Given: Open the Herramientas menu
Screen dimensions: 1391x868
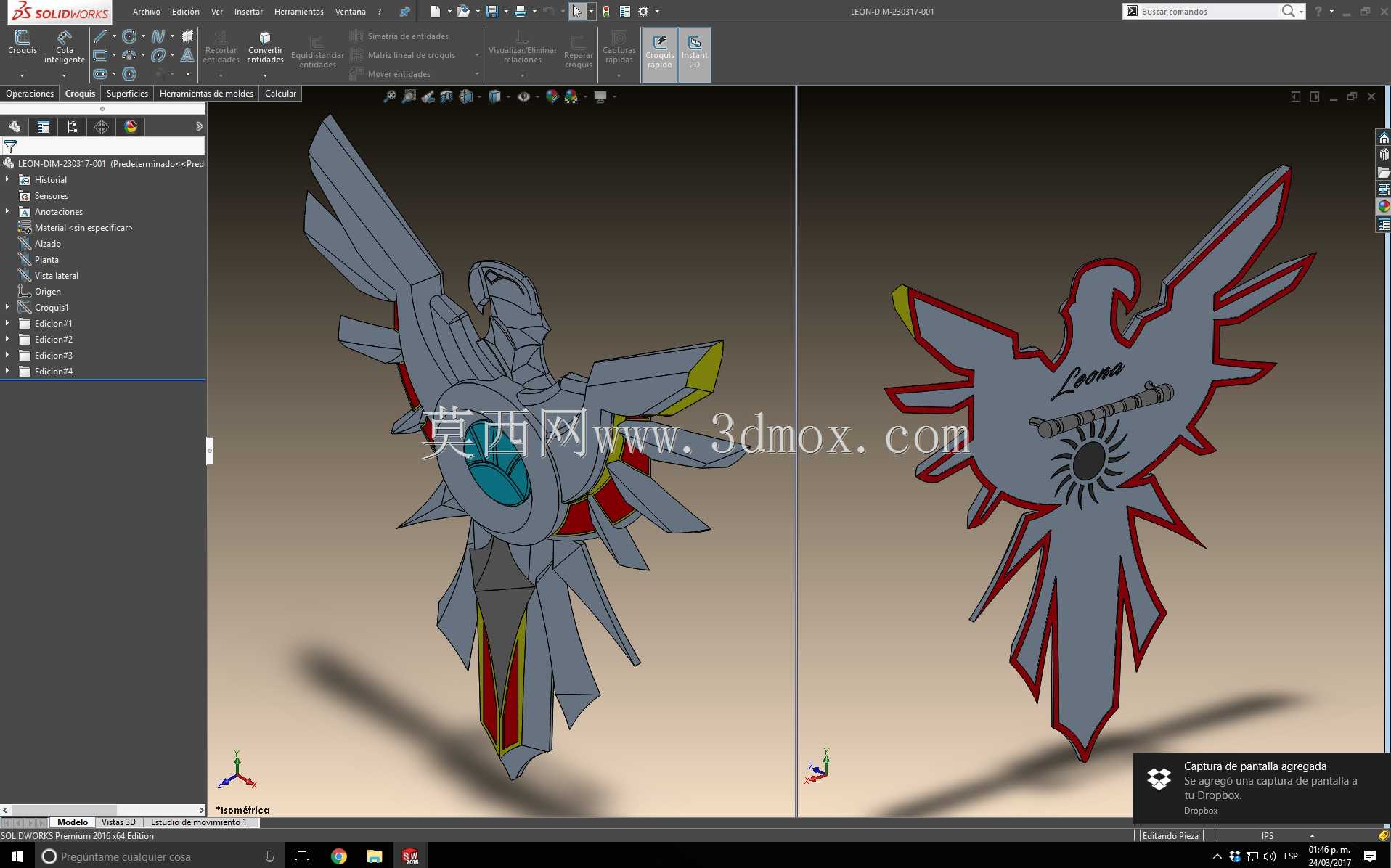Looking at the screenshot, I should (299, 12).
